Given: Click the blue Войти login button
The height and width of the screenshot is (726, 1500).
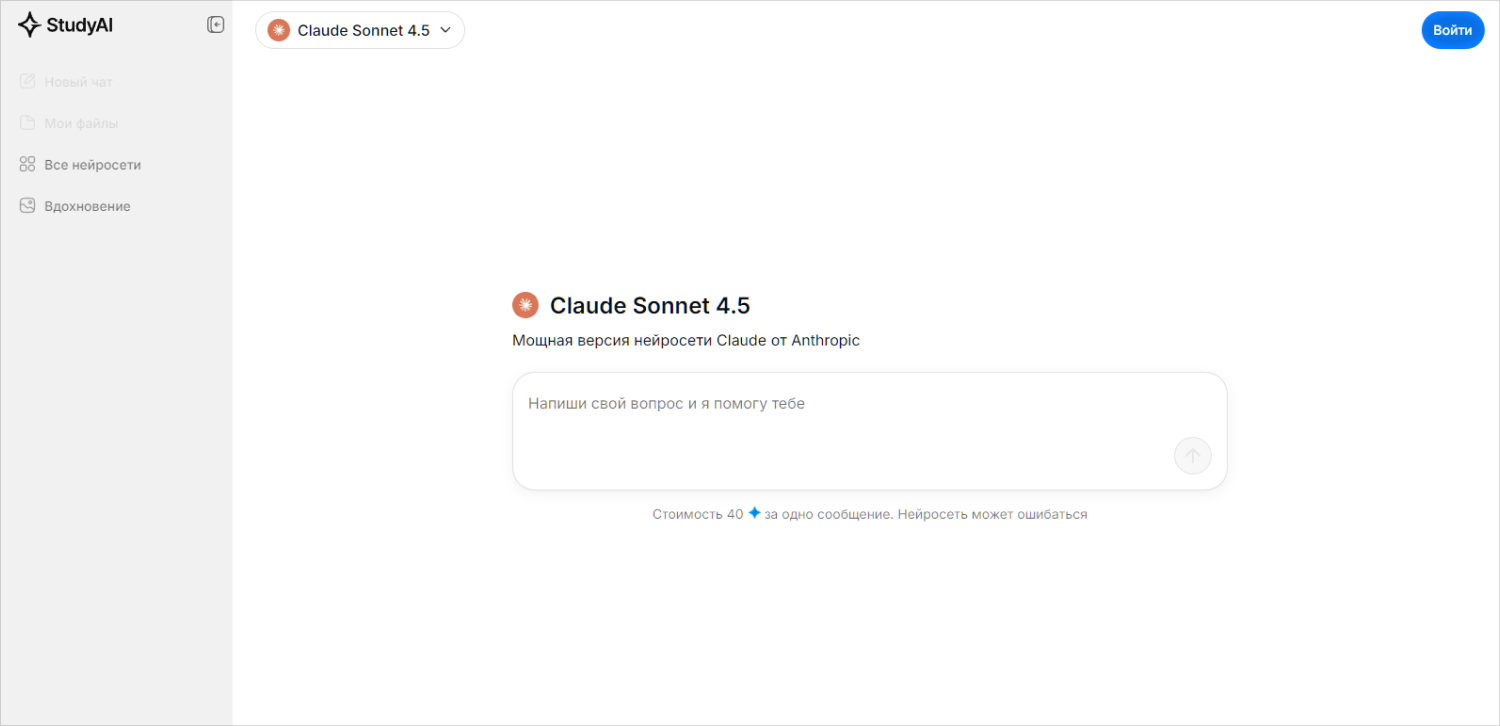Looking at the screenshot, I should click(x=1452, y=30).
